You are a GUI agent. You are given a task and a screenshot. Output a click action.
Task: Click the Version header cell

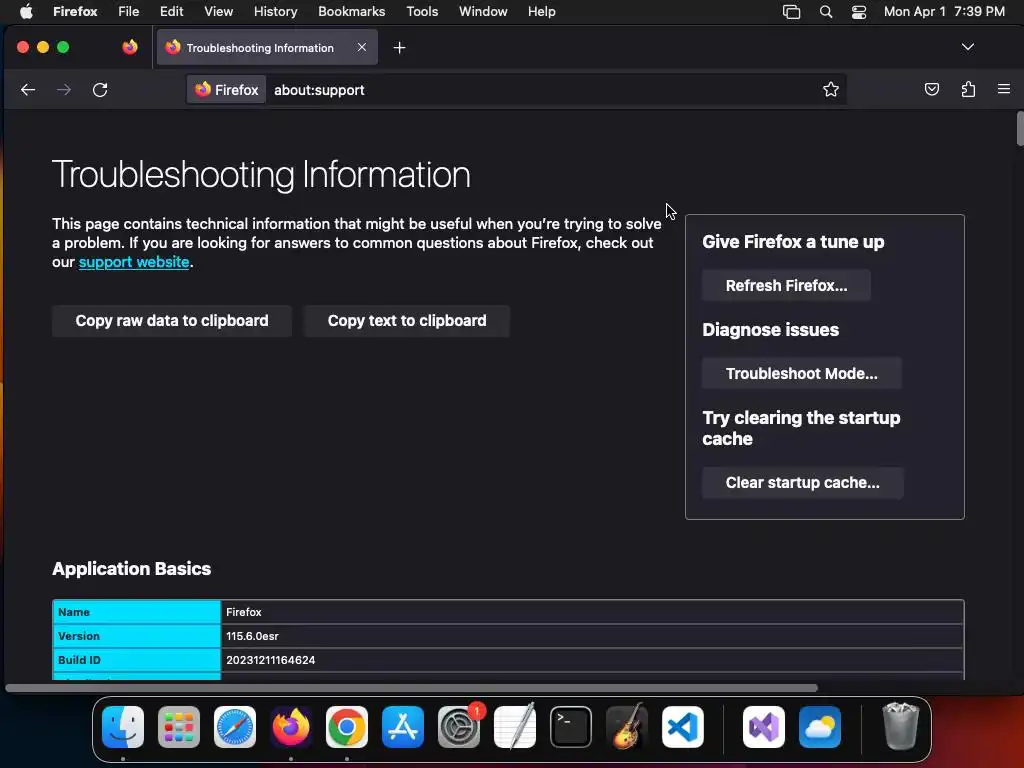click(136, 636)
